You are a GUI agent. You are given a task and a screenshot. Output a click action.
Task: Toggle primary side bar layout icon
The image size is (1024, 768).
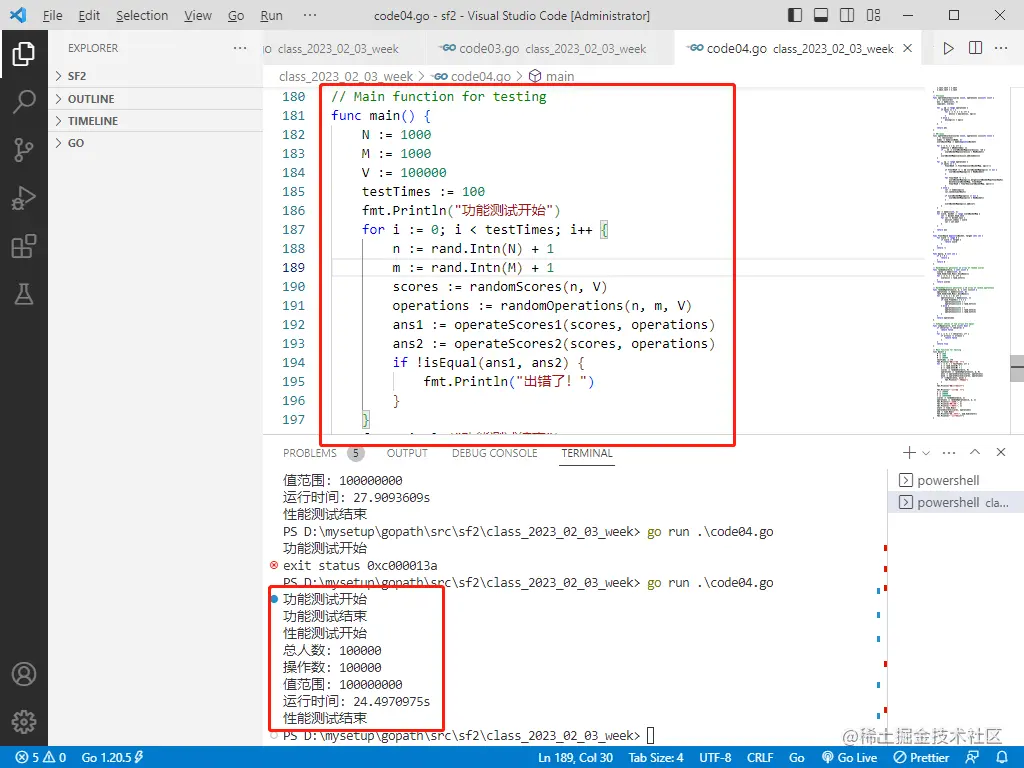tap(795, 15)
